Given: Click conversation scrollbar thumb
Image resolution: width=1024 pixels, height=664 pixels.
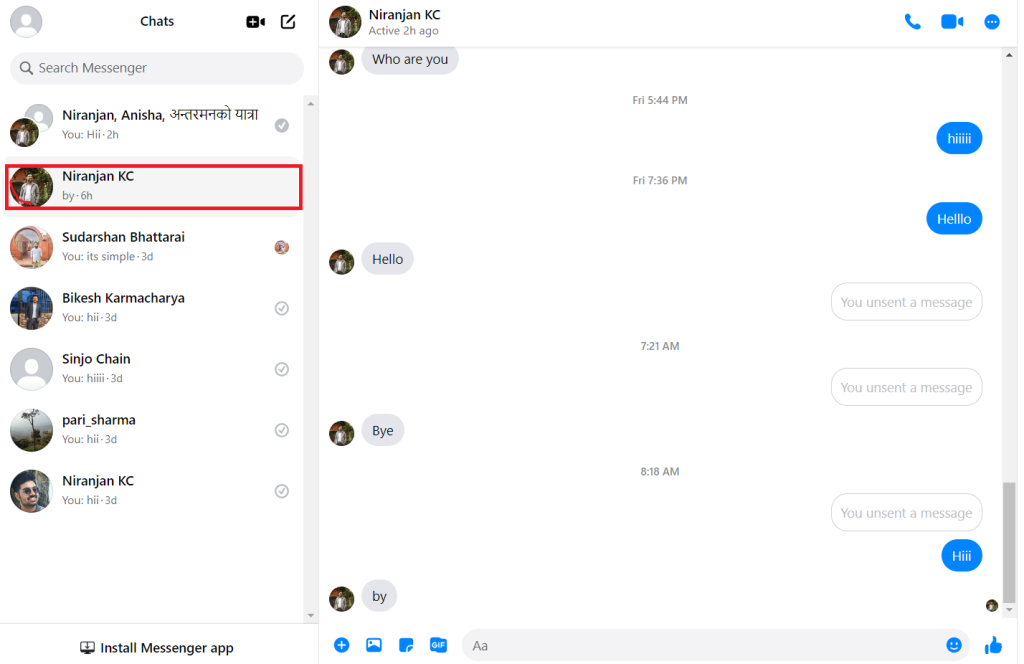Looking at the screenshot, I should point(1010,542).
